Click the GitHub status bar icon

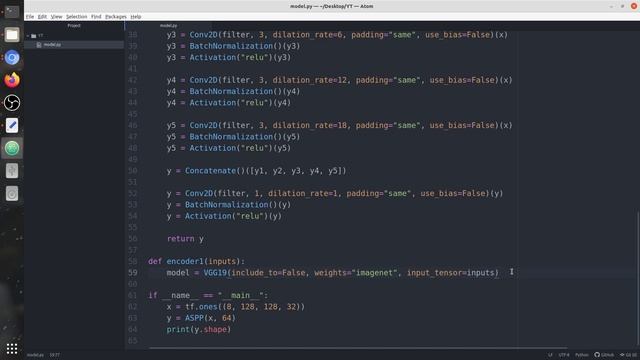604,355
